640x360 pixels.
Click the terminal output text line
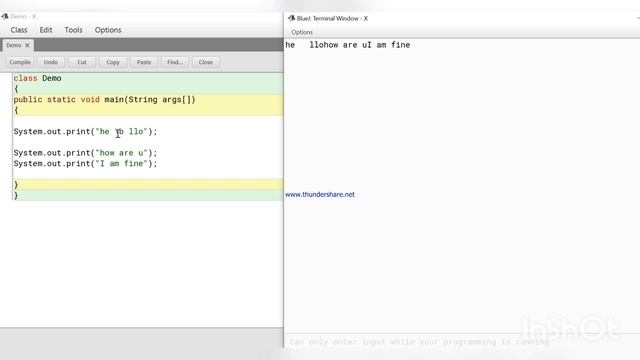pos(348,45)
